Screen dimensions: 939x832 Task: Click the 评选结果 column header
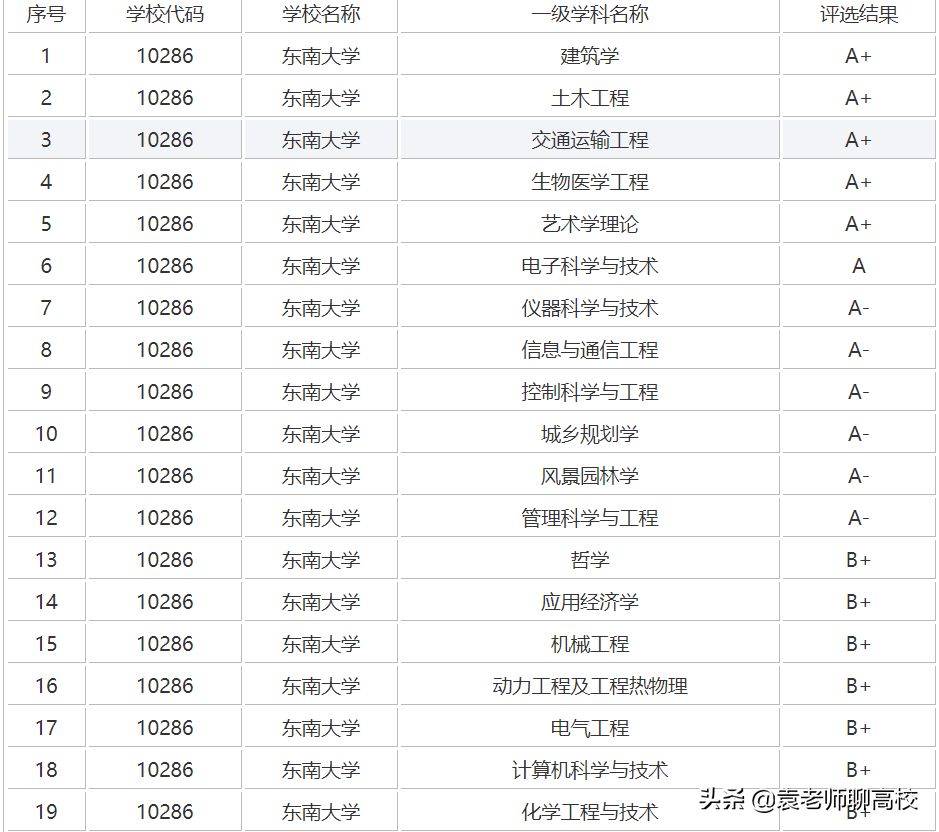tap(857, 15)
